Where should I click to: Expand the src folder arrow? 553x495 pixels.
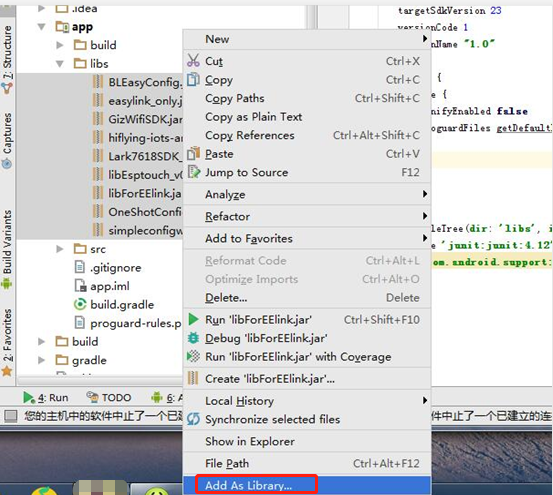coord(60,249)
